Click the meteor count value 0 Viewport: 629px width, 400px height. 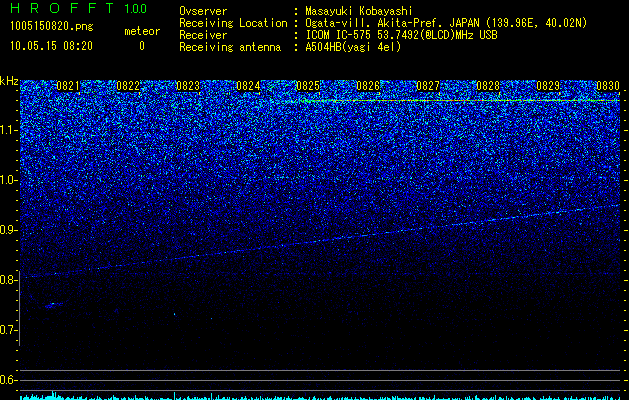[x=142, y=46]
